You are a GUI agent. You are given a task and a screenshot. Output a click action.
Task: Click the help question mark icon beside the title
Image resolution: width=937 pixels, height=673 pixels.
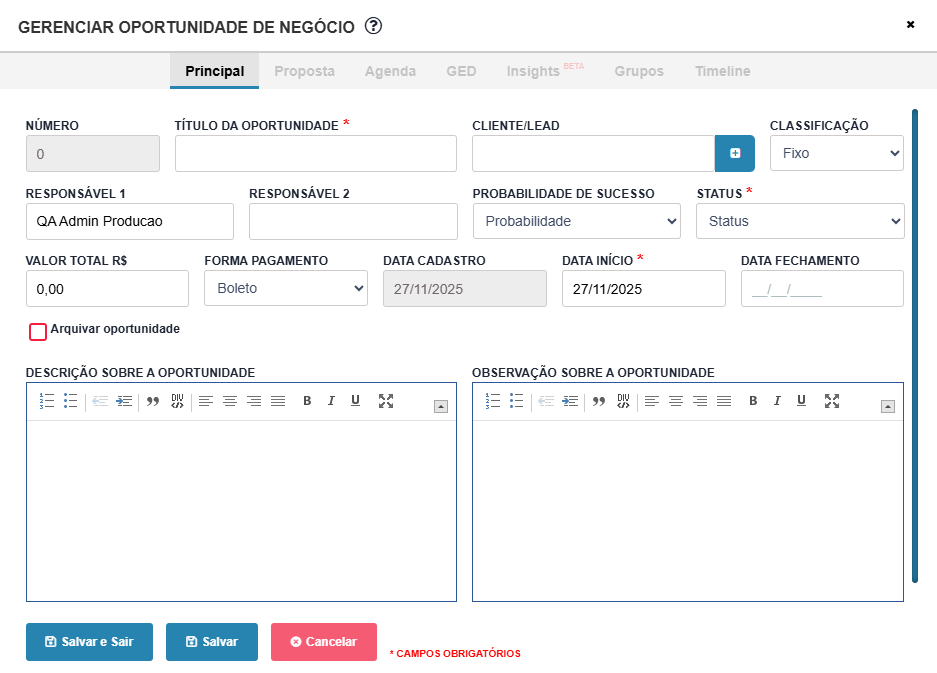pyautogui.click(x=373, y=26)
